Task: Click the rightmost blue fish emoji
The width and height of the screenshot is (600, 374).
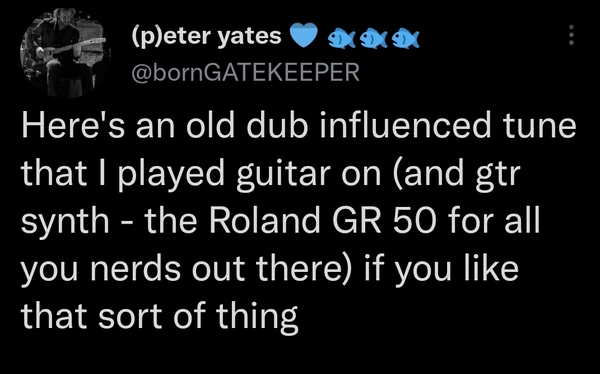Action: click(406, 39)
